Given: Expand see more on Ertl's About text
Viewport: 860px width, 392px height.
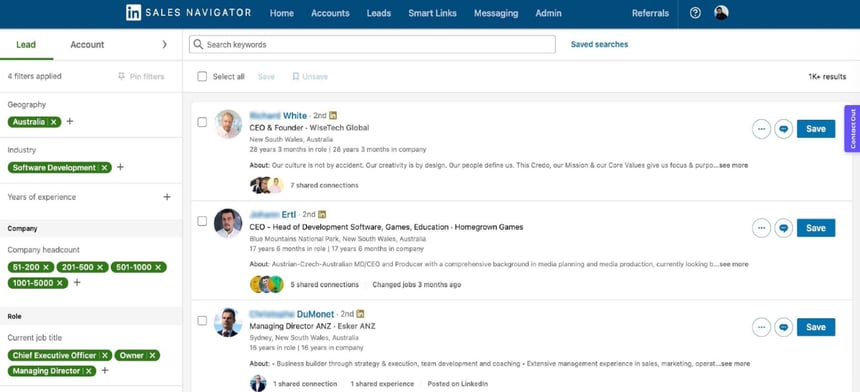Looking at the screenshot, I should (733, 264).
